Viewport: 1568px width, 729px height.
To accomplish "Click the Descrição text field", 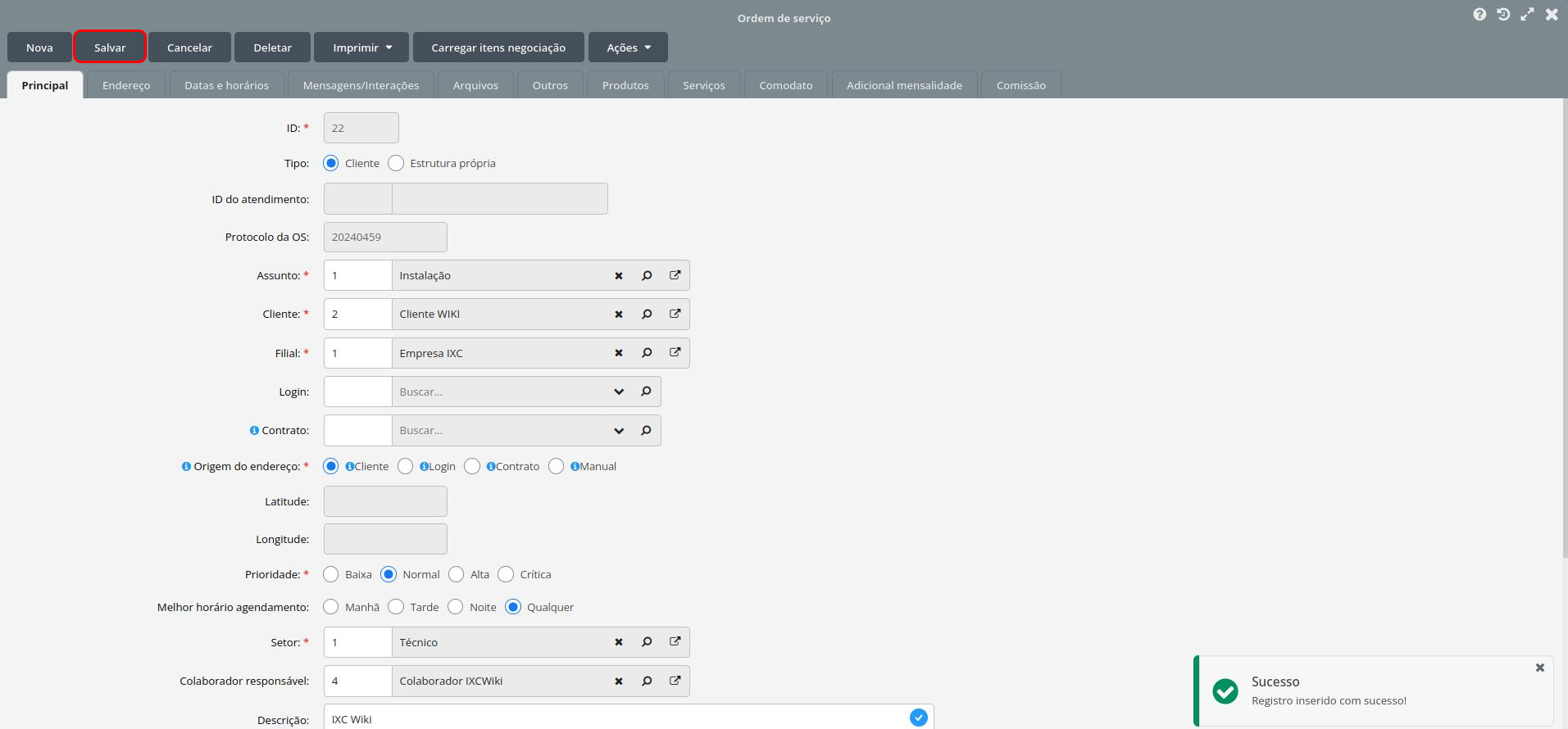I will (629, 718).
